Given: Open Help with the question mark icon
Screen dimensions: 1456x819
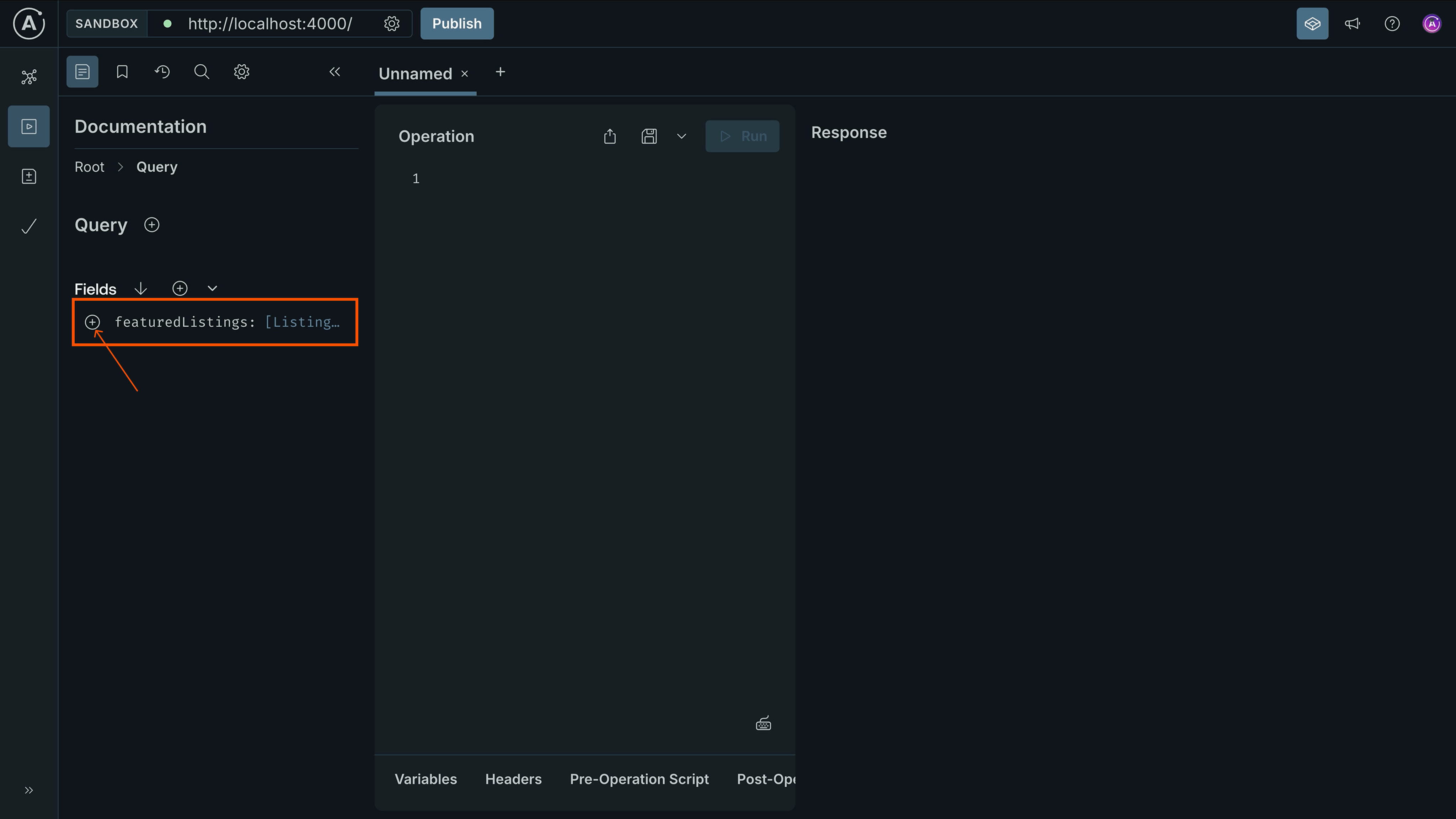Looking at the screenshot, I should tap(1392, 23).
